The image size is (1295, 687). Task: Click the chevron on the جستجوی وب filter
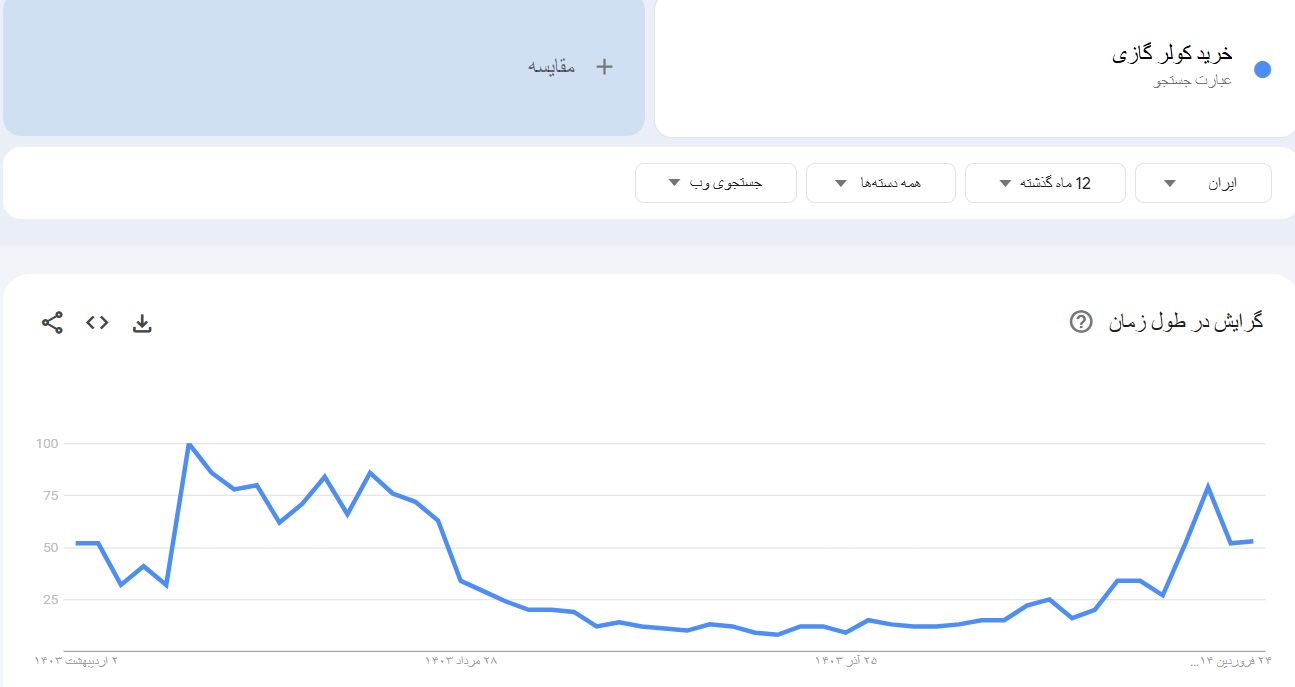(675, 182)
